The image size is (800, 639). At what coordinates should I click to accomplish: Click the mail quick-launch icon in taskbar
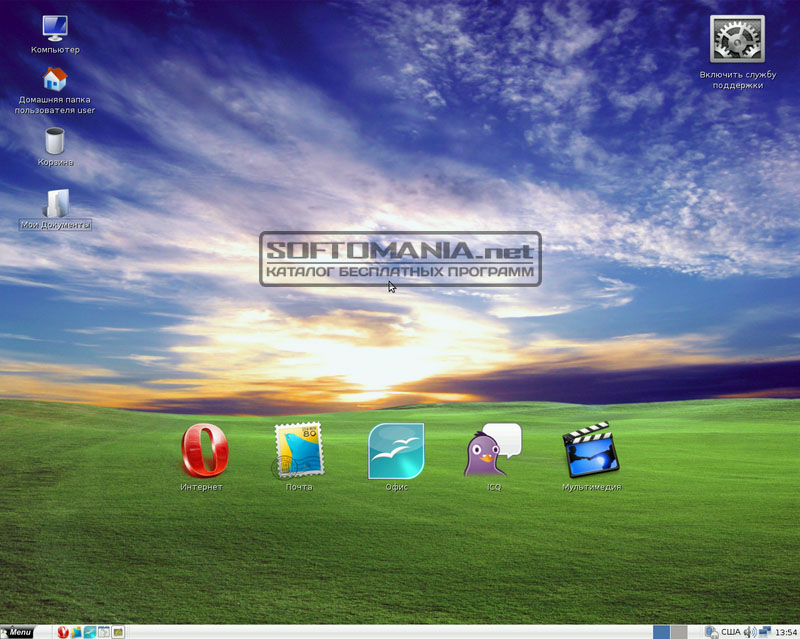tap(77, 632)
